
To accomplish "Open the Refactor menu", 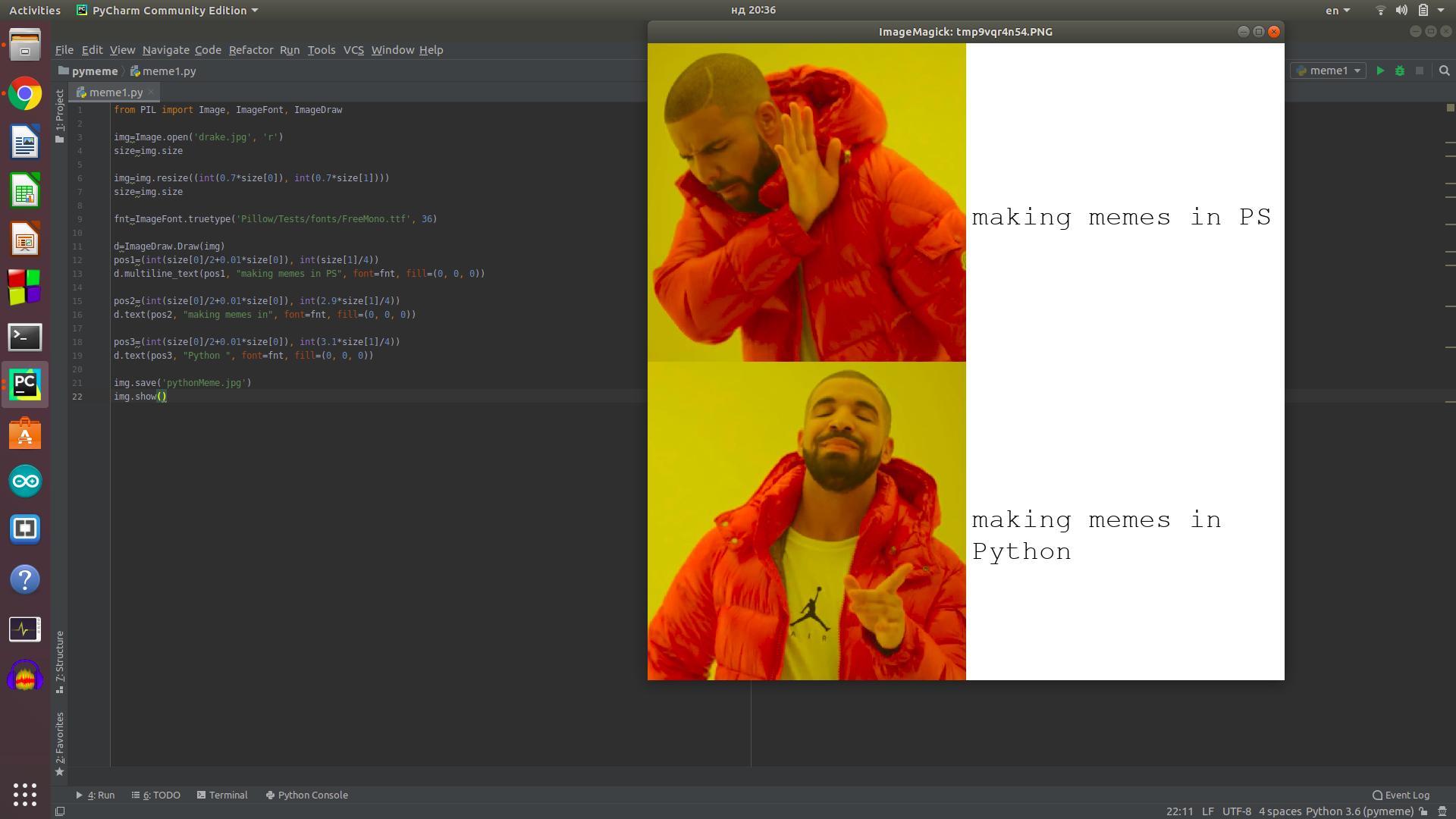I will pos(250,50).
